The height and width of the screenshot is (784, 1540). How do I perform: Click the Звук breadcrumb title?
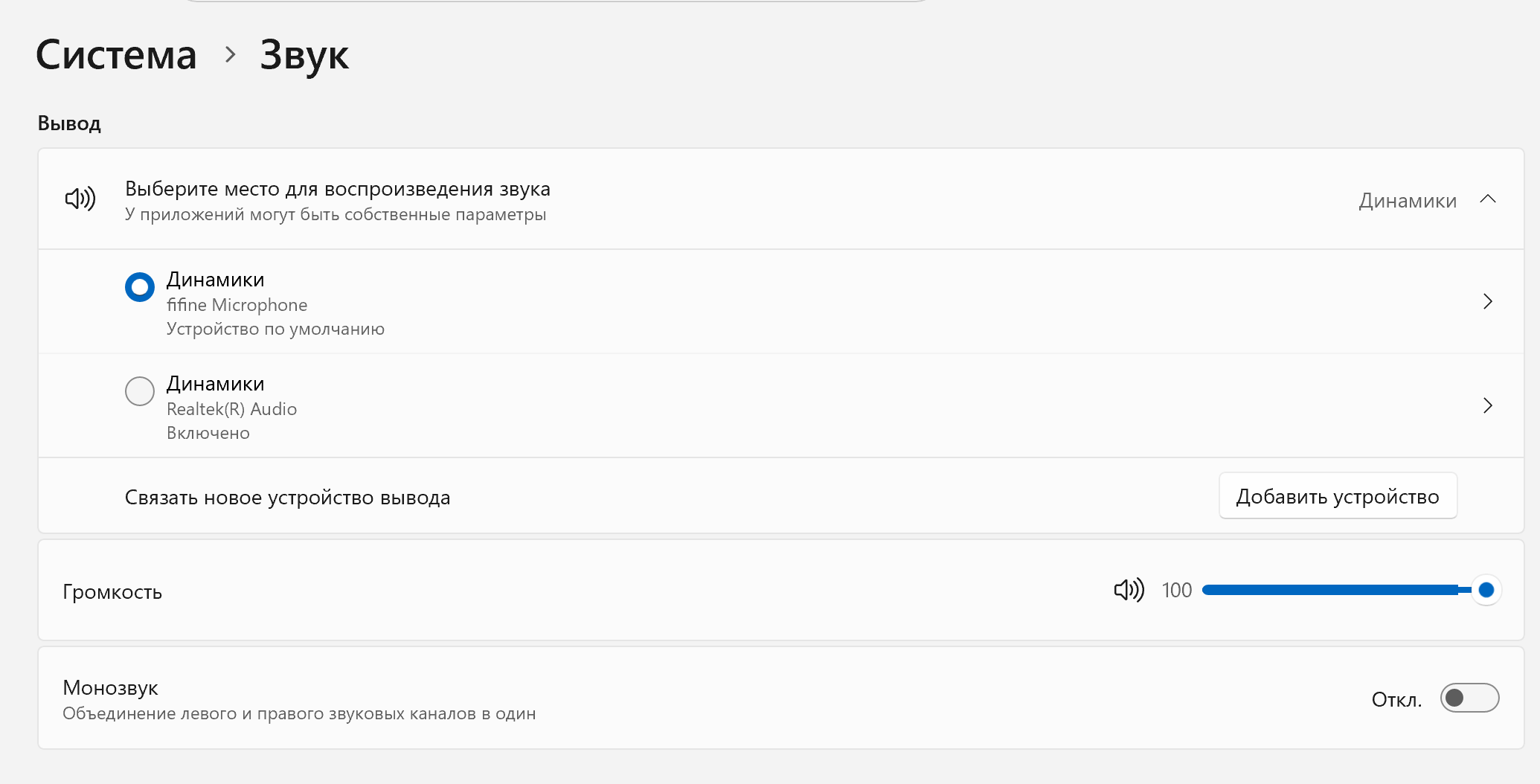pos(304,55)
